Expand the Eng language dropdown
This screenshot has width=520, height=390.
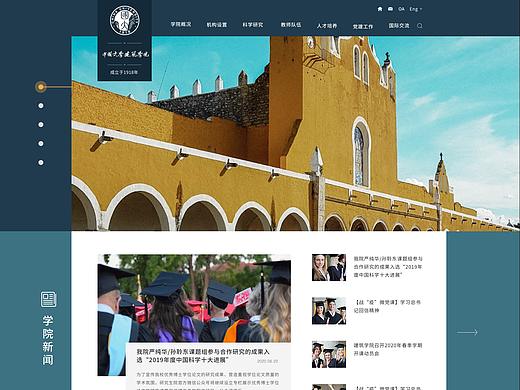pos(416,9)
